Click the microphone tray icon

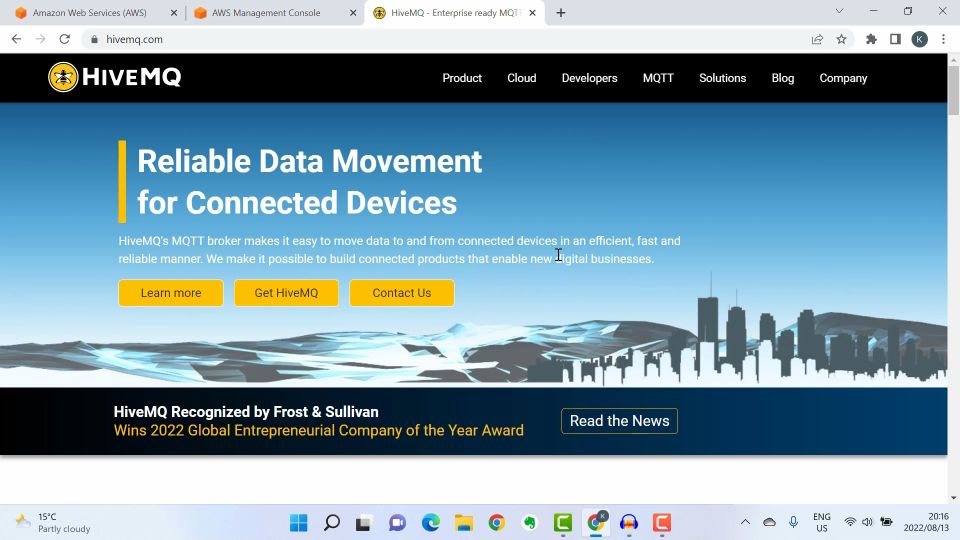tap(793, 522)
